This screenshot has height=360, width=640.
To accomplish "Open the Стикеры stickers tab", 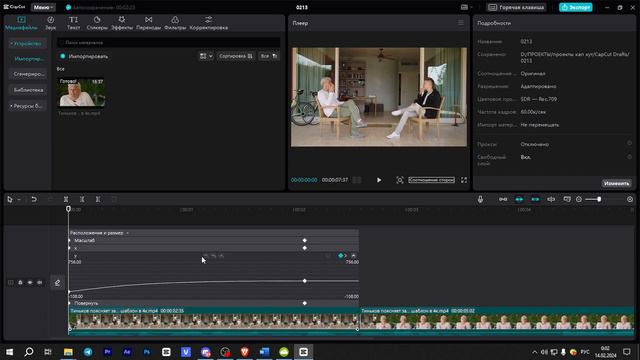I will (97, 23).
